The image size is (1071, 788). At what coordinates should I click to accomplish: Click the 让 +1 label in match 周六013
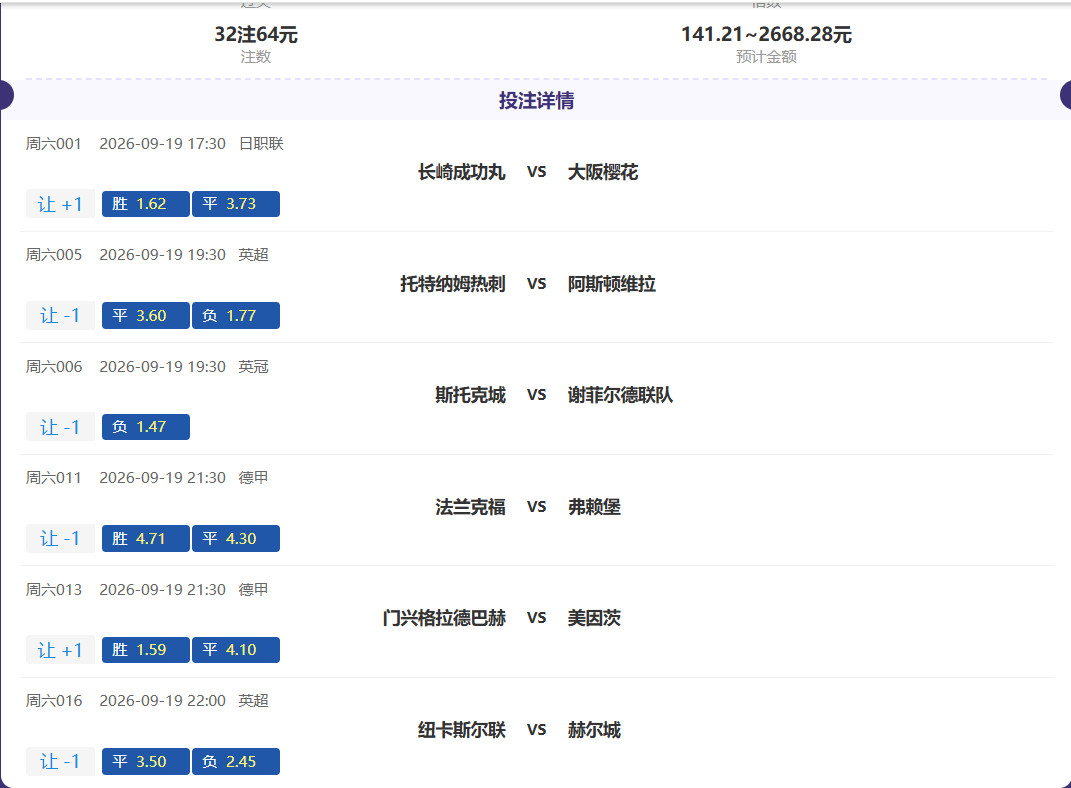(60, 650)
